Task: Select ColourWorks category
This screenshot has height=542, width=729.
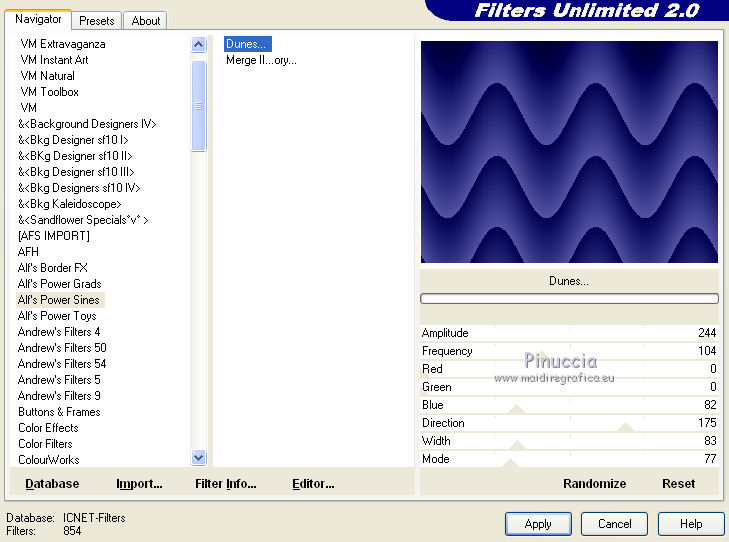Action: point(49,460)
